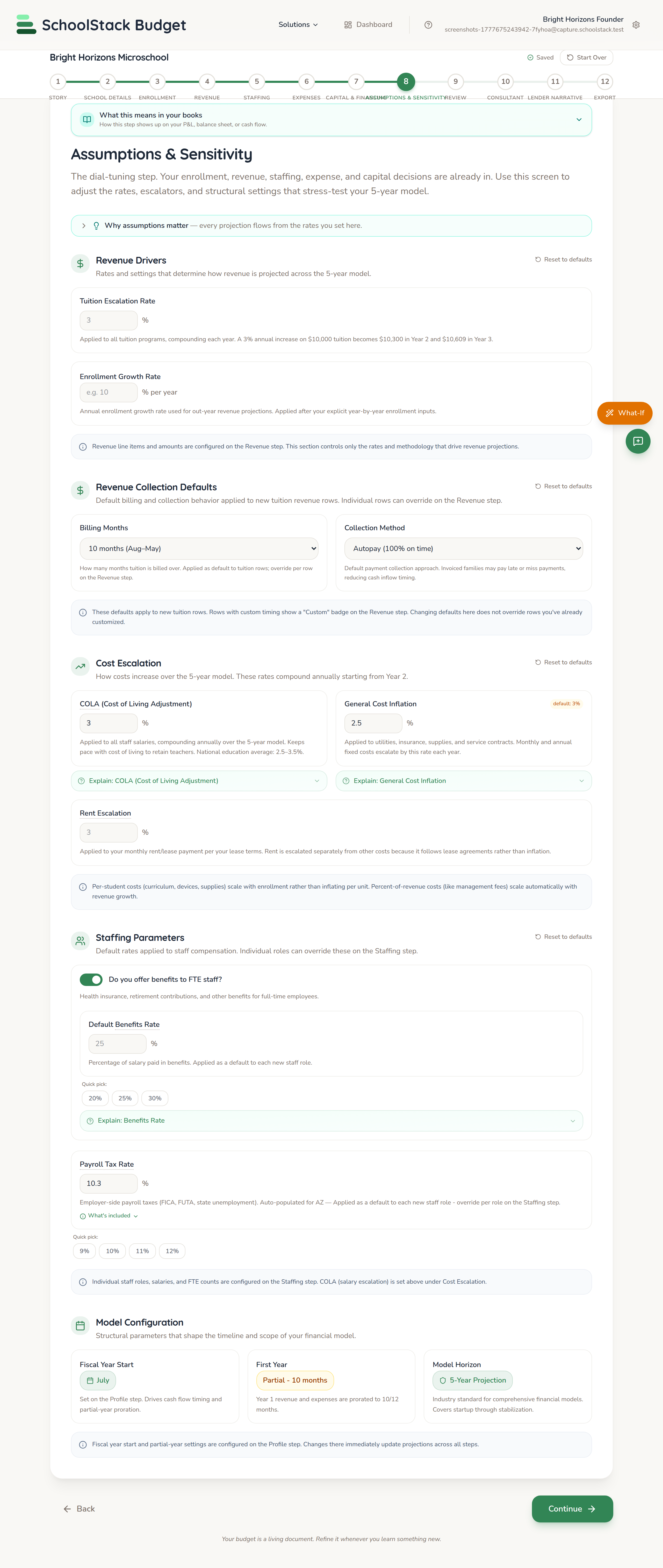Screen dimensions: 663x1568
Task: Click the Model Configuration calendar icon
Action: pos(80,1326)
